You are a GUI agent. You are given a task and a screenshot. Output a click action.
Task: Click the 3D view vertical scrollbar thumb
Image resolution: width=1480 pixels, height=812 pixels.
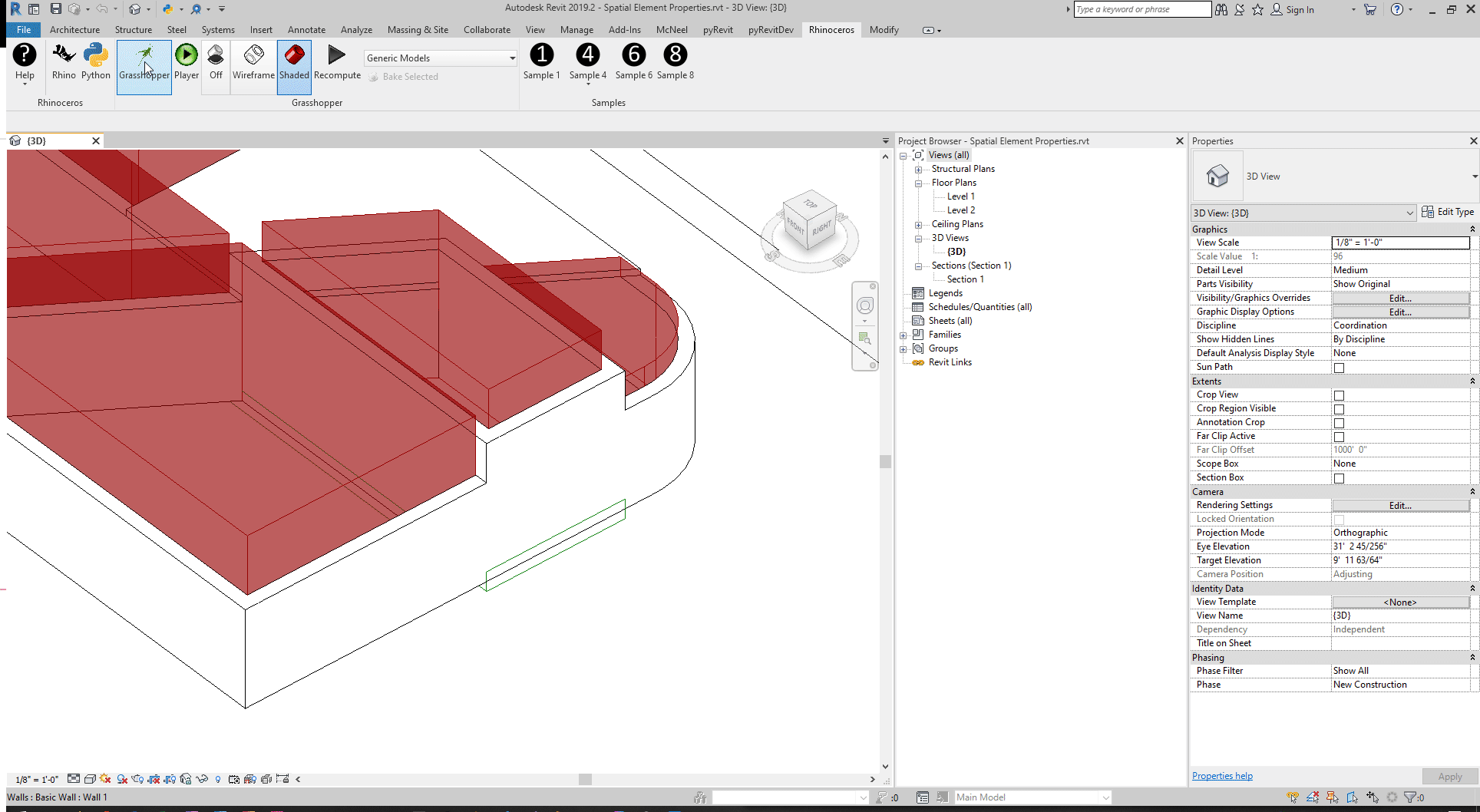[885, 461]
